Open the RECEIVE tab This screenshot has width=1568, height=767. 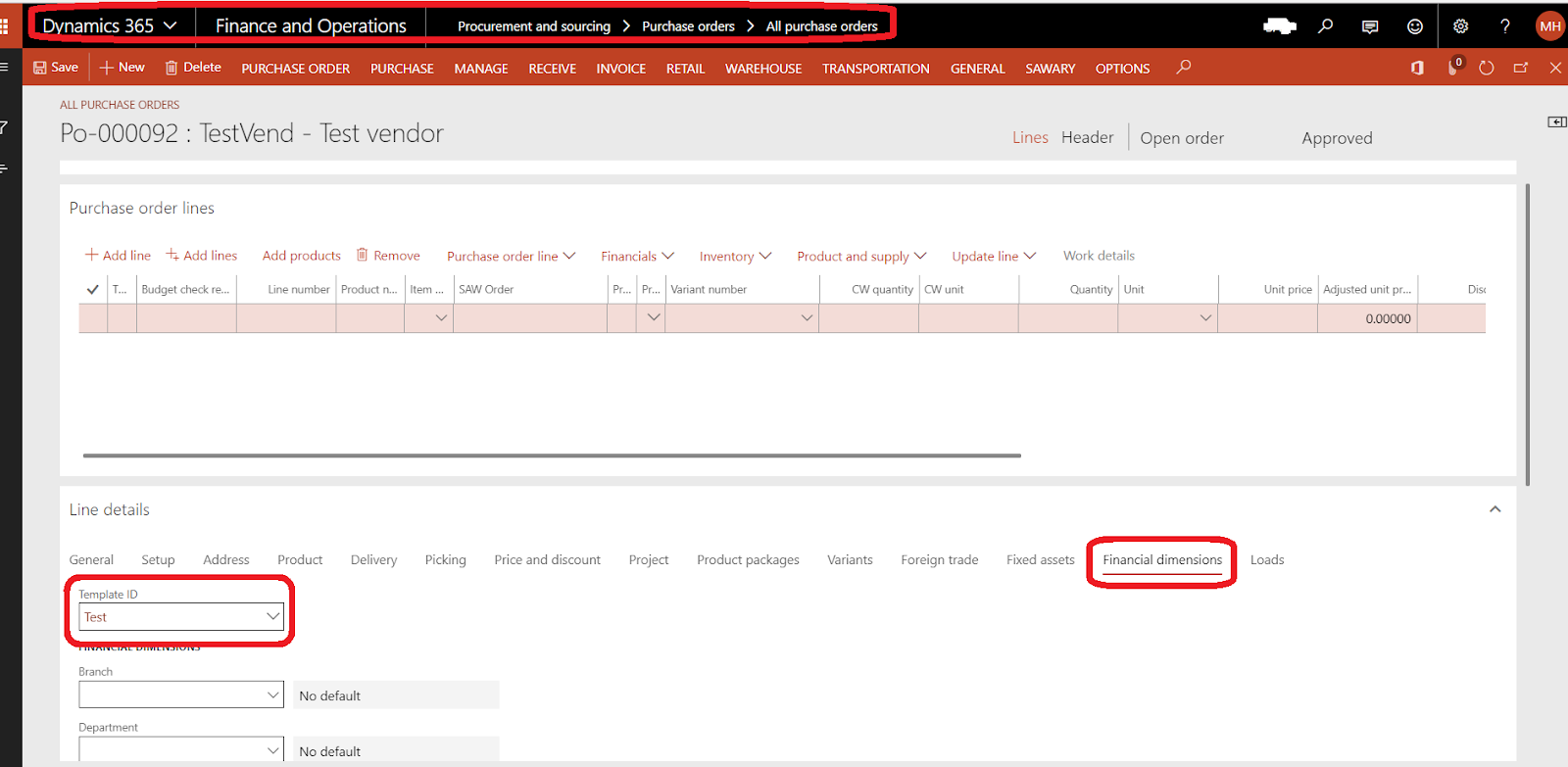point(553,69)
